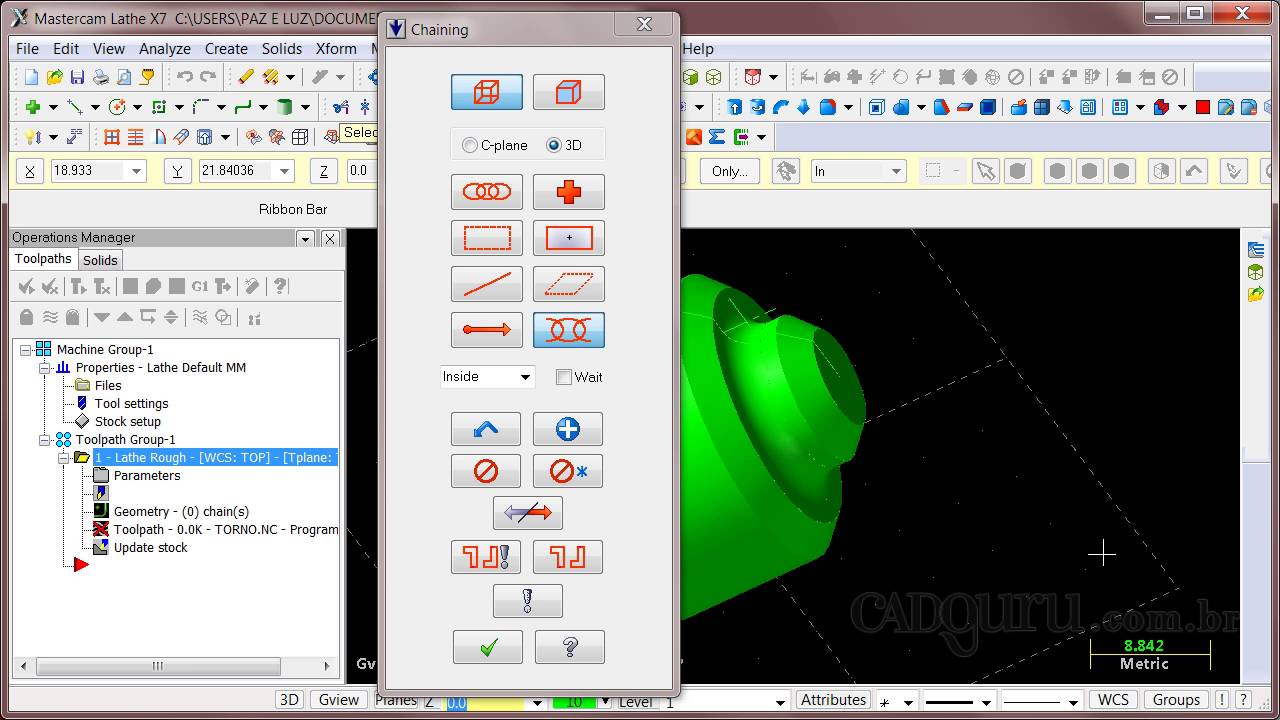Image resolution: width=1280 pixels, height=720 pixels.
Task: Click the Groups status bar button
Action: [x=1176, y=700]
